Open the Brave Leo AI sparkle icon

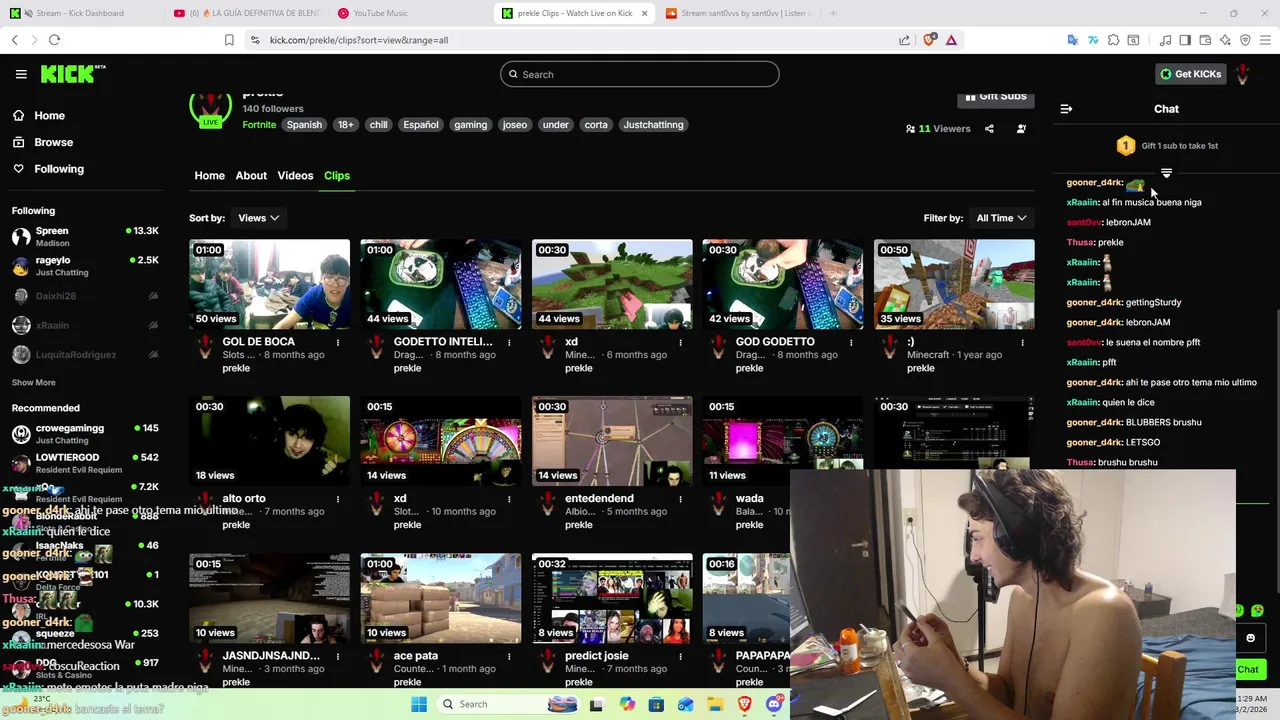point(1225,40)
